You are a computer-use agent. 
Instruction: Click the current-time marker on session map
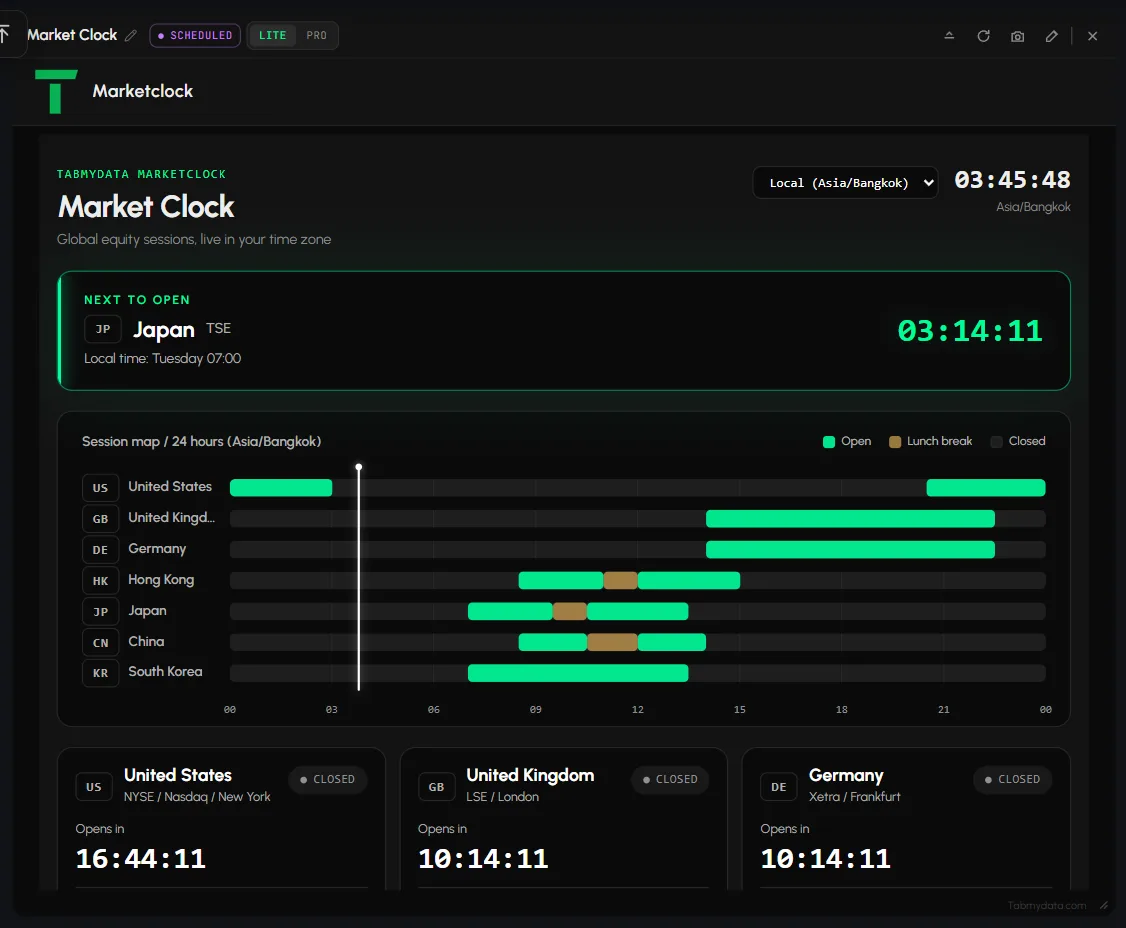pos(358,577)
